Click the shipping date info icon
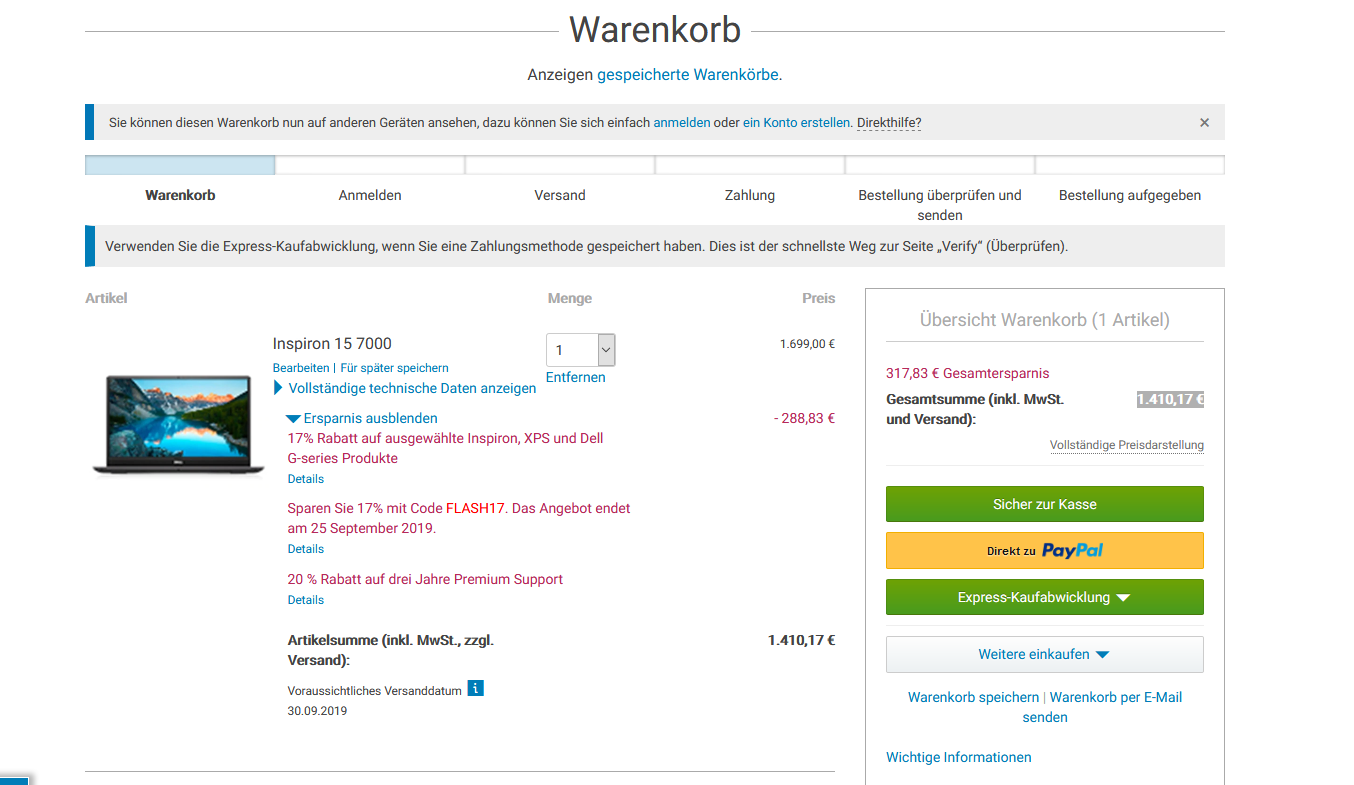The image size is (1354, 785). tap(476, 688)
